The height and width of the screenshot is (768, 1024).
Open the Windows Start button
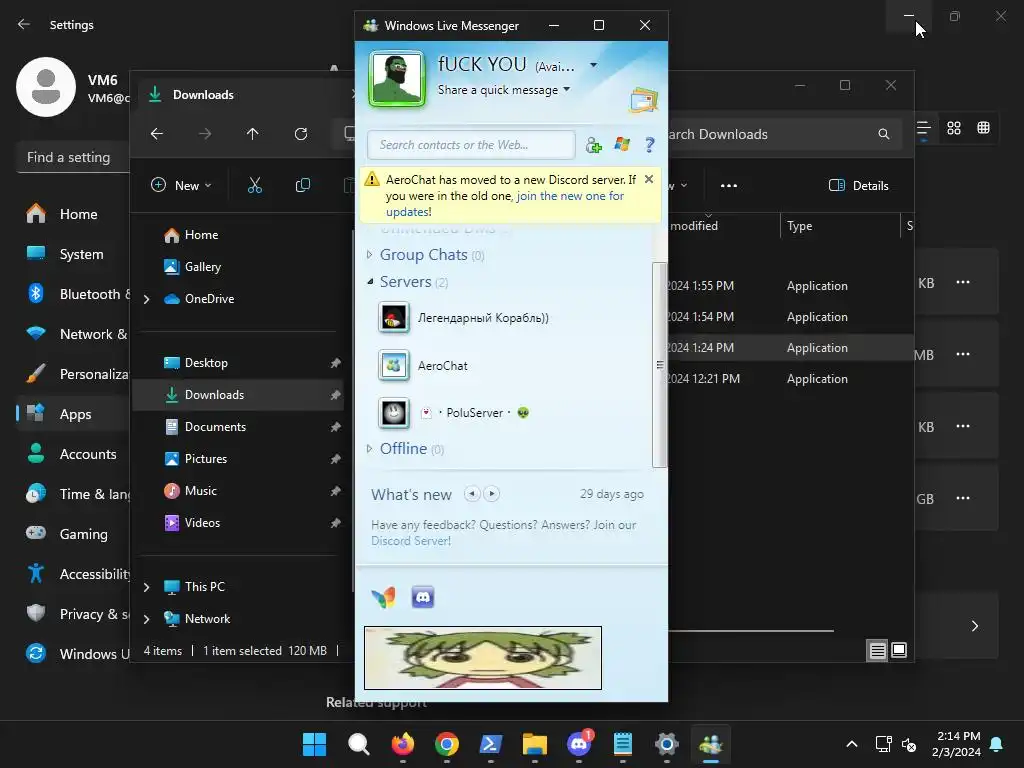click(x=314, y=744)
